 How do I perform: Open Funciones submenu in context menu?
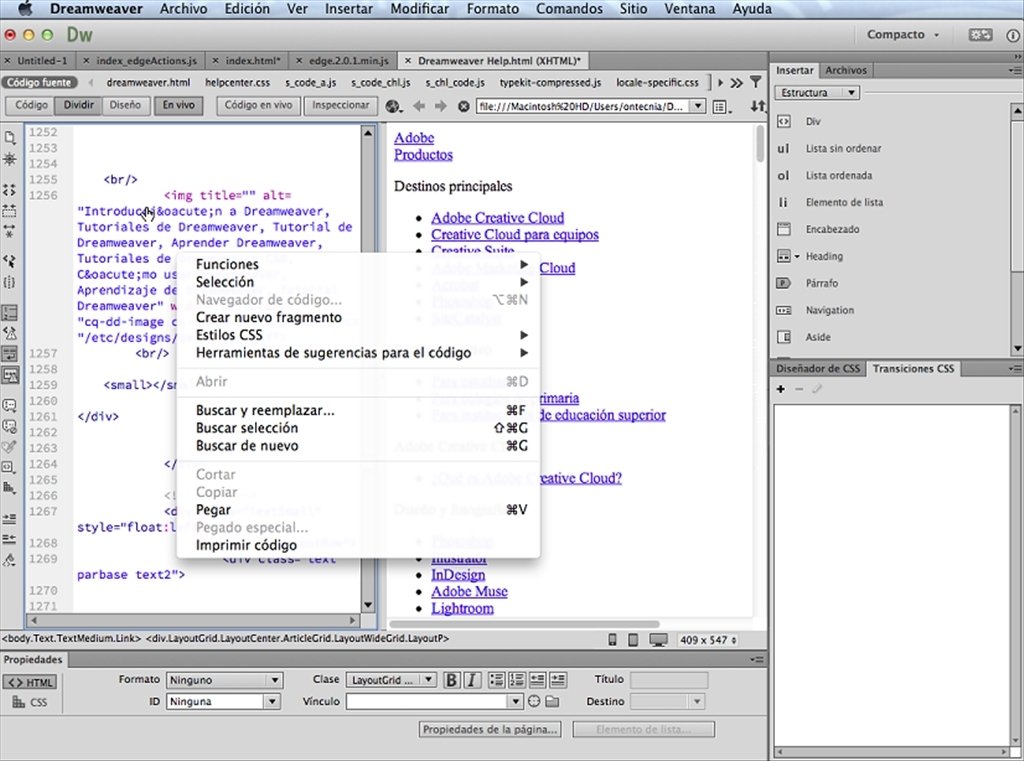pyautogui.click(x=358, y=264)
